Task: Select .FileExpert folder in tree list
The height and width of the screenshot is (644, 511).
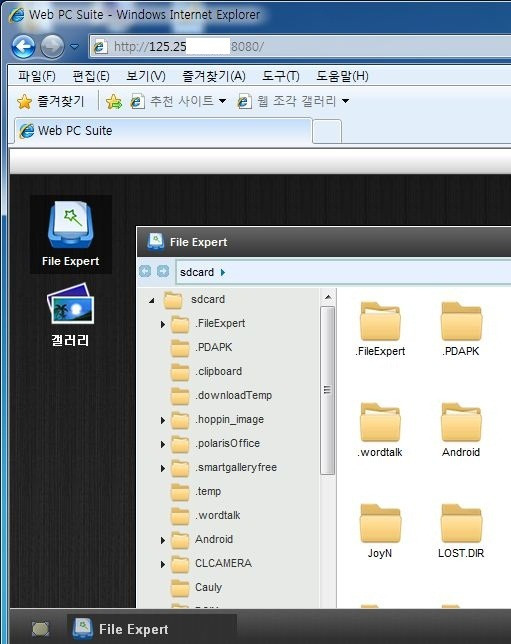Action: pos(220,324)
